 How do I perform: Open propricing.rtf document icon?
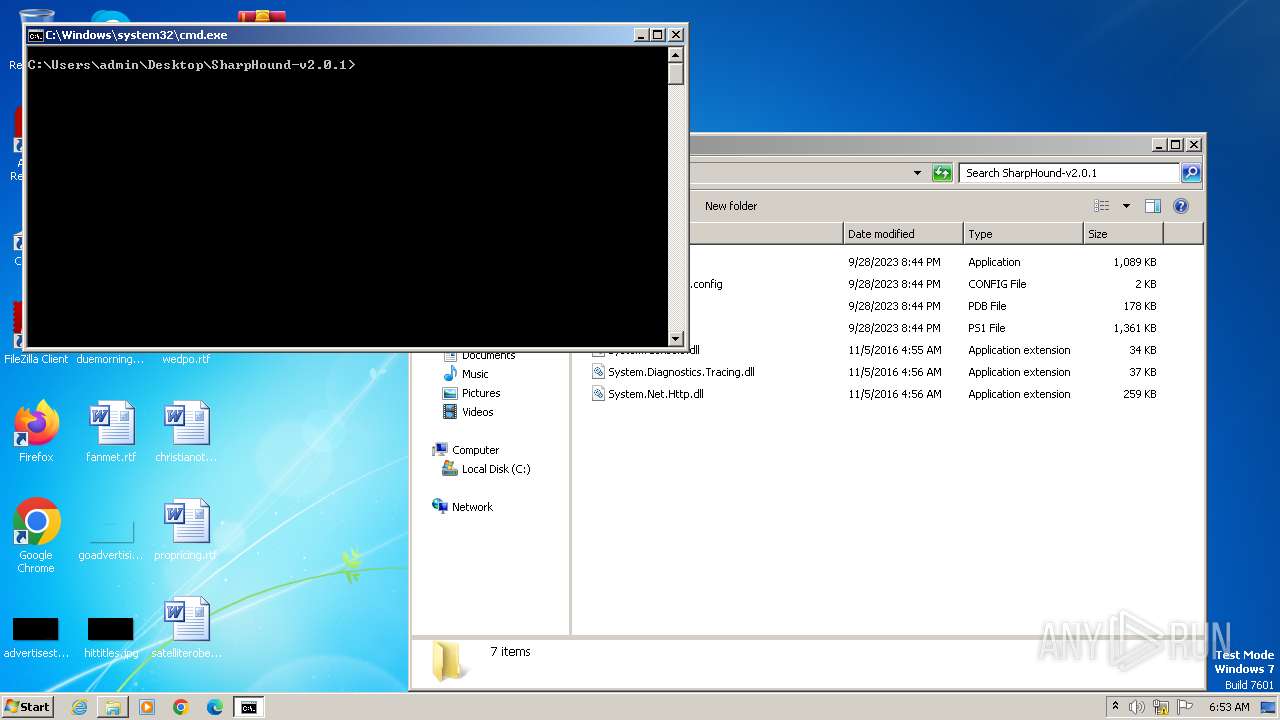186,530
